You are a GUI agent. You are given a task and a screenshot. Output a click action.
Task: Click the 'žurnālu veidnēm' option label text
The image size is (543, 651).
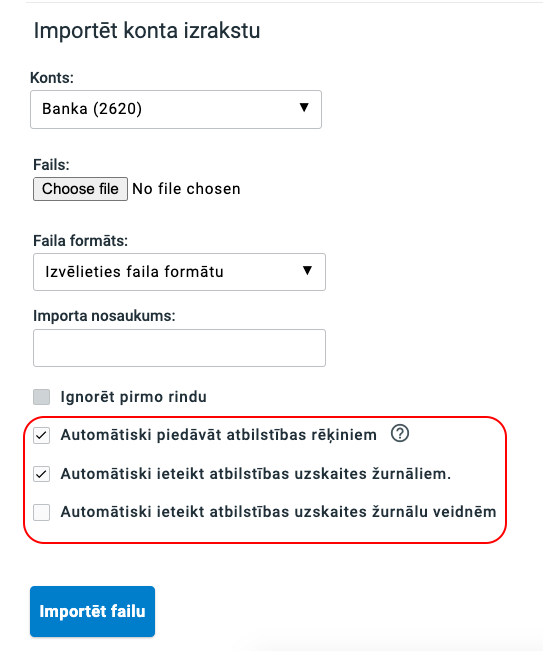pos(278,512)
